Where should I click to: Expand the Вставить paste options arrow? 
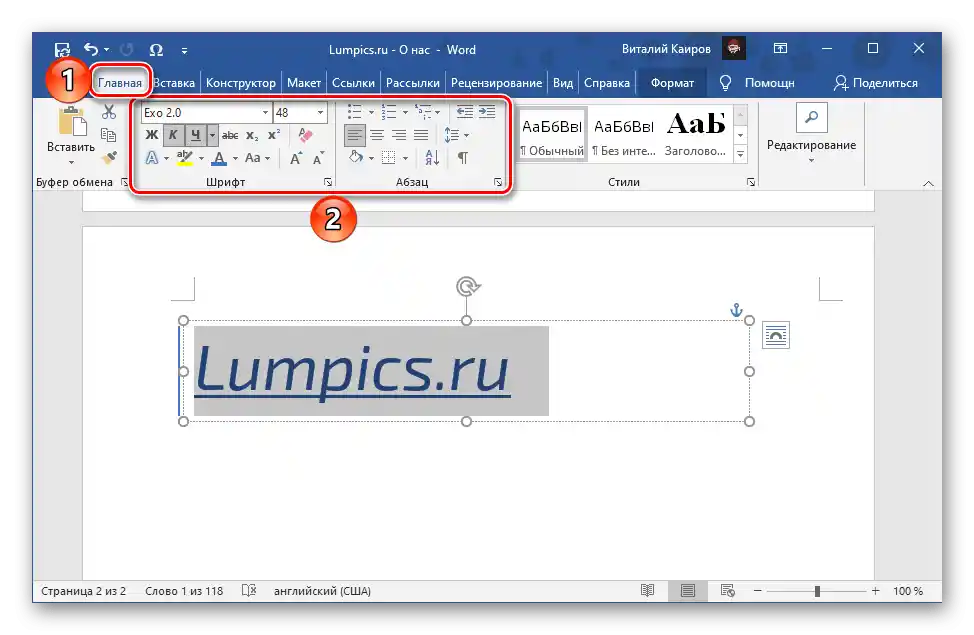coord(71,163)
